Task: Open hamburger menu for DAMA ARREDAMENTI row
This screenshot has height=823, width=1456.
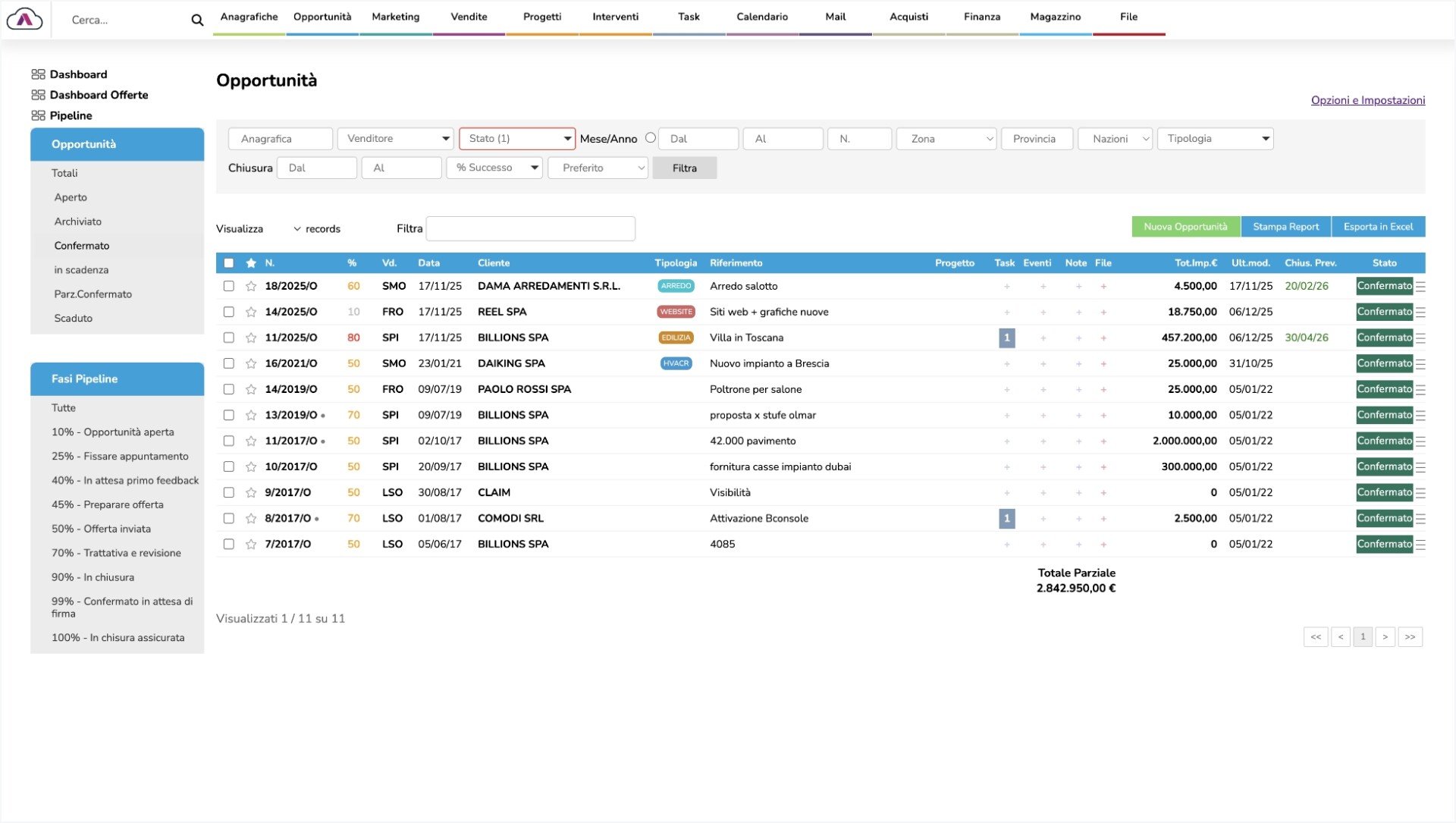Action: (x=1420, y=287)
